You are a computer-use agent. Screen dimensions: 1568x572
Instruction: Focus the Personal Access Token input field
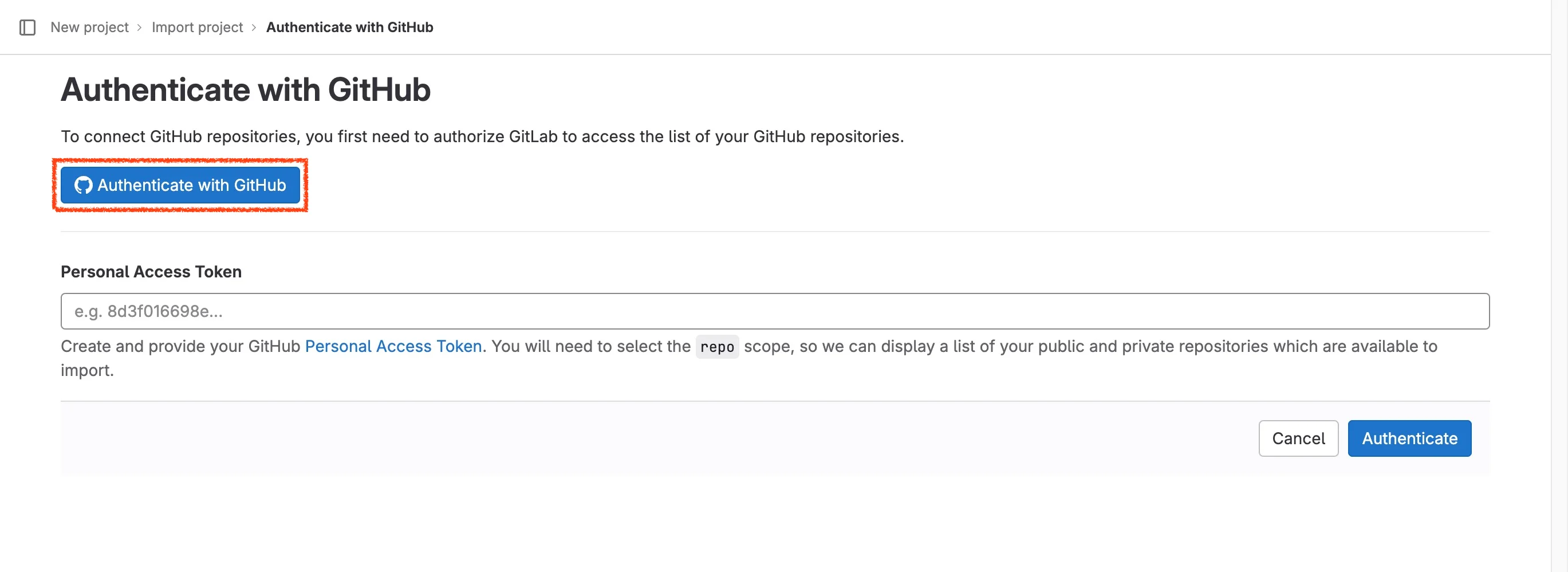click(x=774, y=311)
